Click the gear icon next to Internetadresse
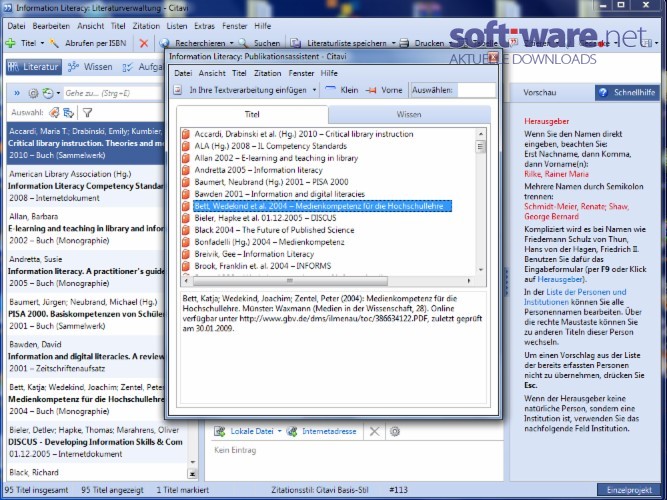The width and height of the screenshot is (667, 500). click(x=395, y=431)
